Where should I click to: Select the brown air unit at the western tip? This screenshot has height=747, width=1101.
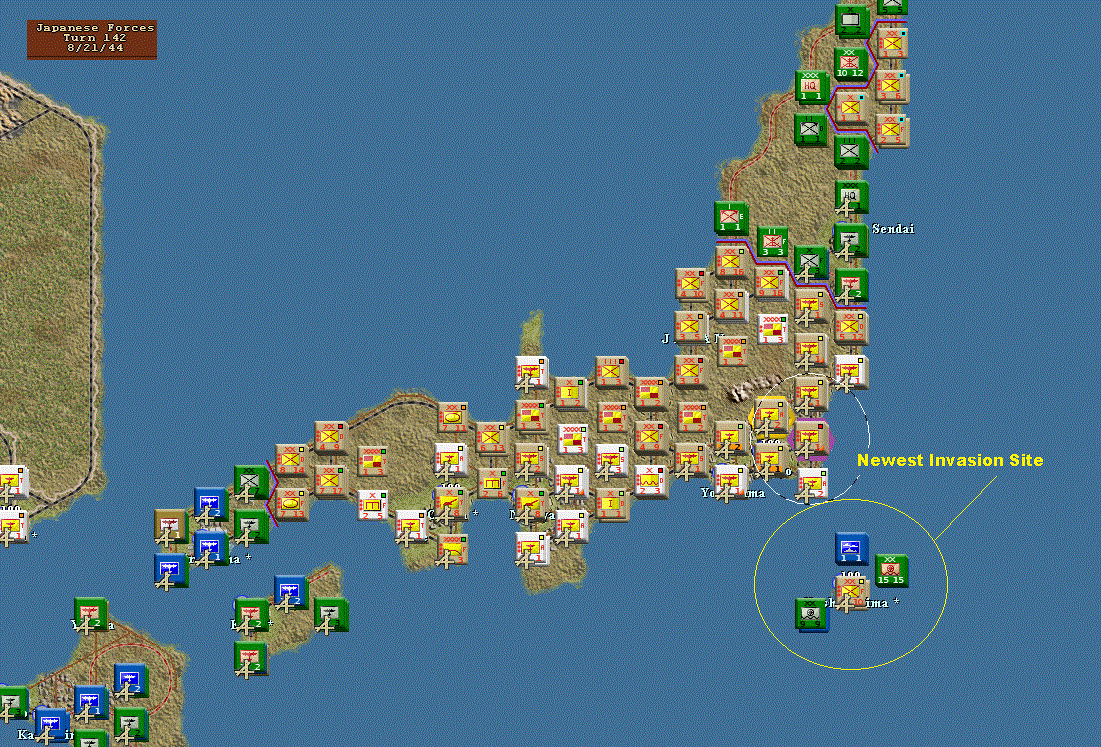[171, 526]
